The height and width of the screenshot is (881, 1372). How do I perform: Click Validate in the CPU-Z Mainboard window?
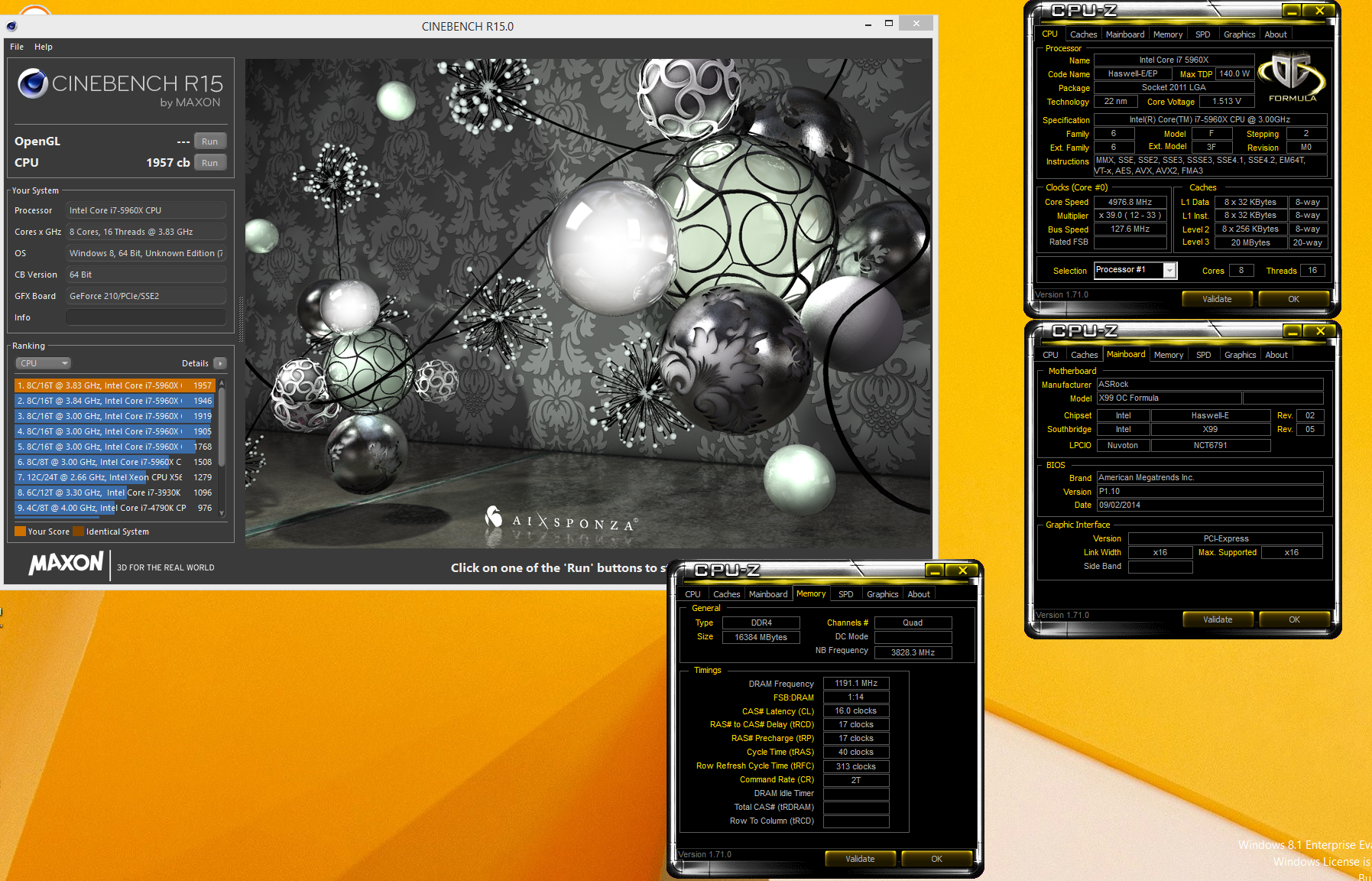(1218, 619)
